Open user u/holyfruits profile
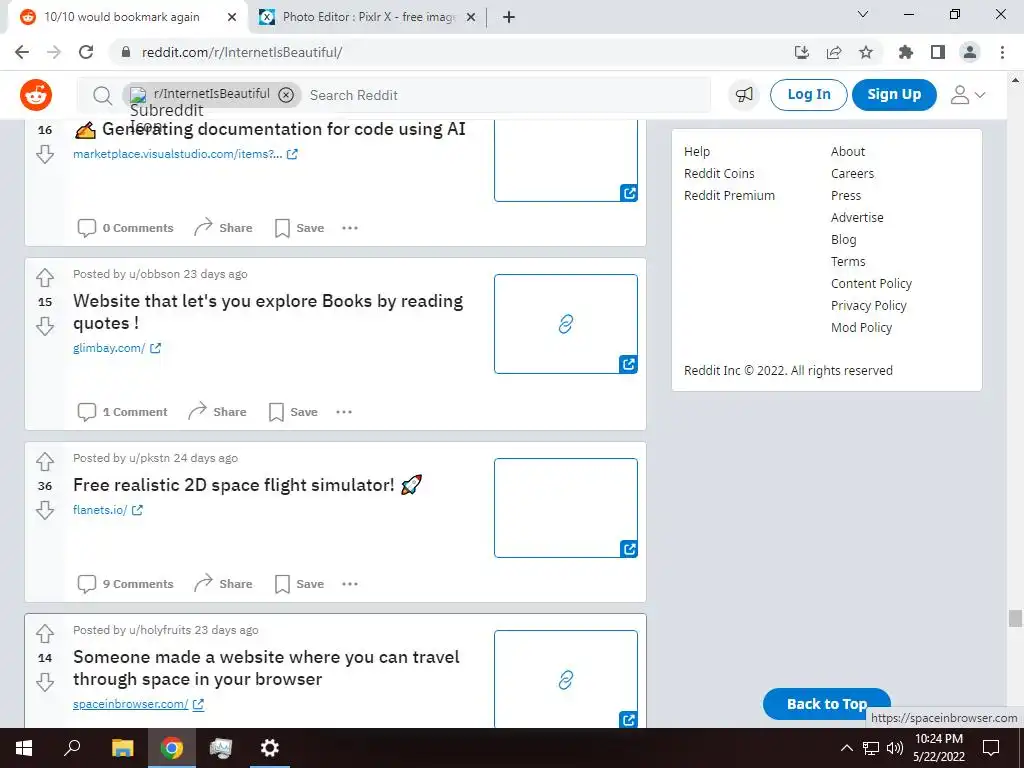Viewport: 1024px width, 768px height. point(160,630)
